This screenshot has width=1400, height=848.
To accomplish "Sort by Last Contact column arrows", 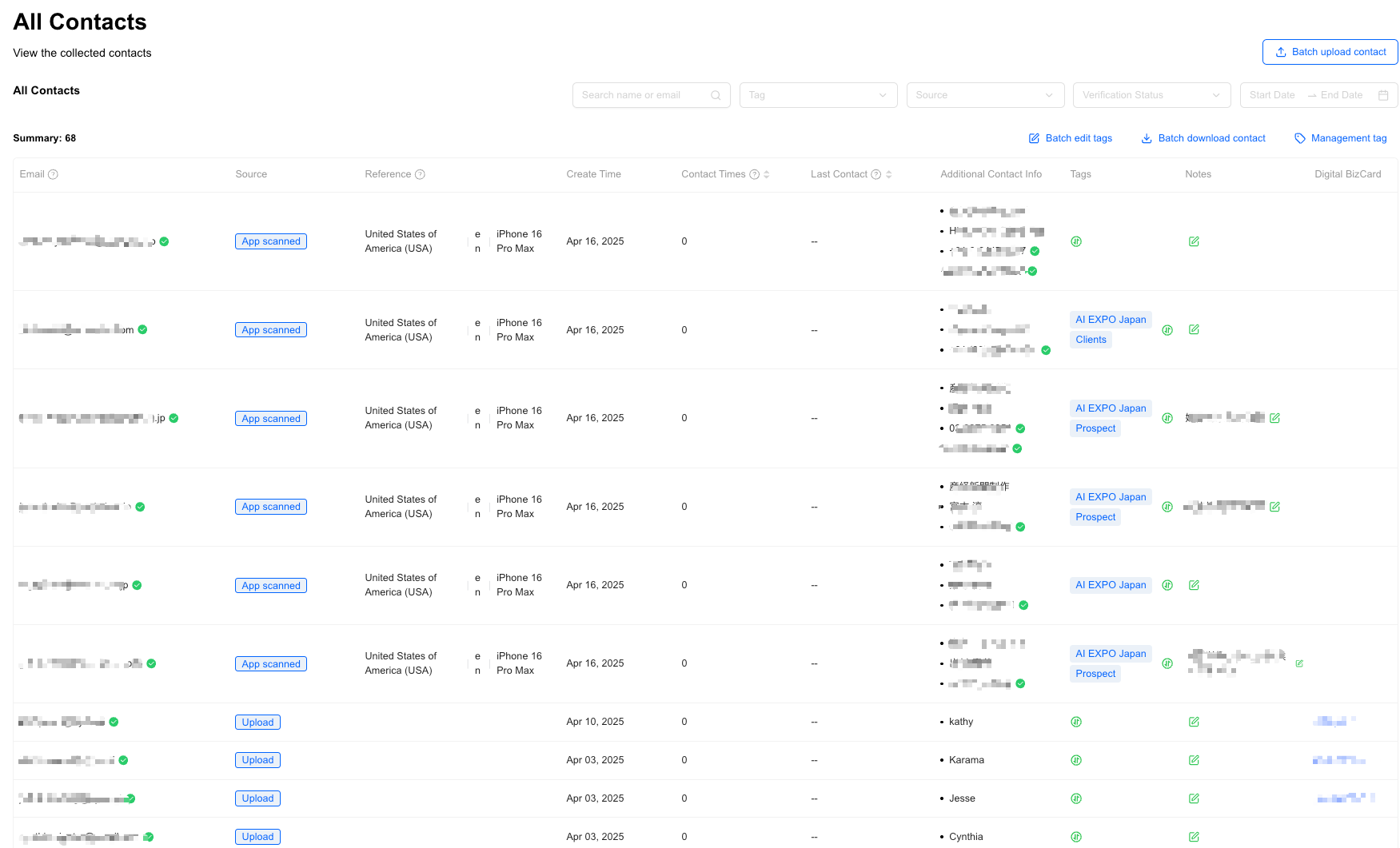I will coord(888,174).
